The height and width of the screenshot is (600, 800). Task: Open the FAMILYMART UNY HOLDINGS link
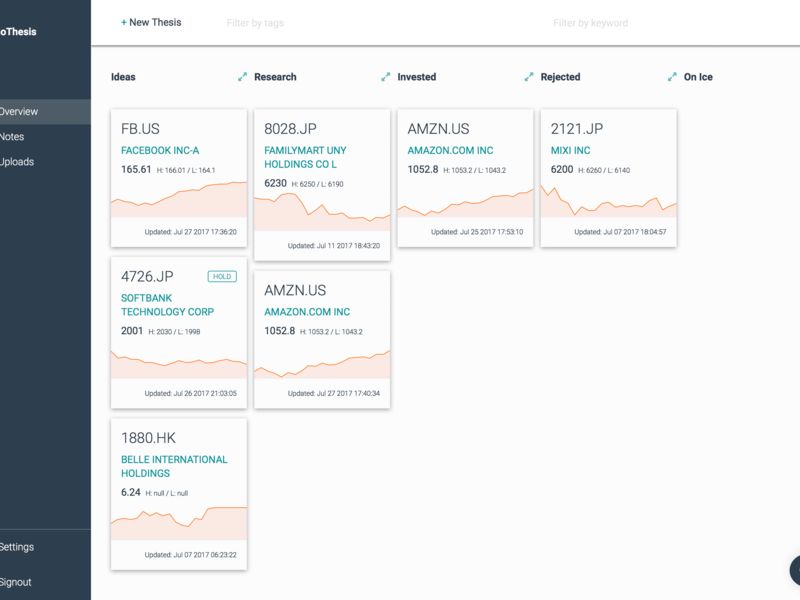[x=305, y=157]
